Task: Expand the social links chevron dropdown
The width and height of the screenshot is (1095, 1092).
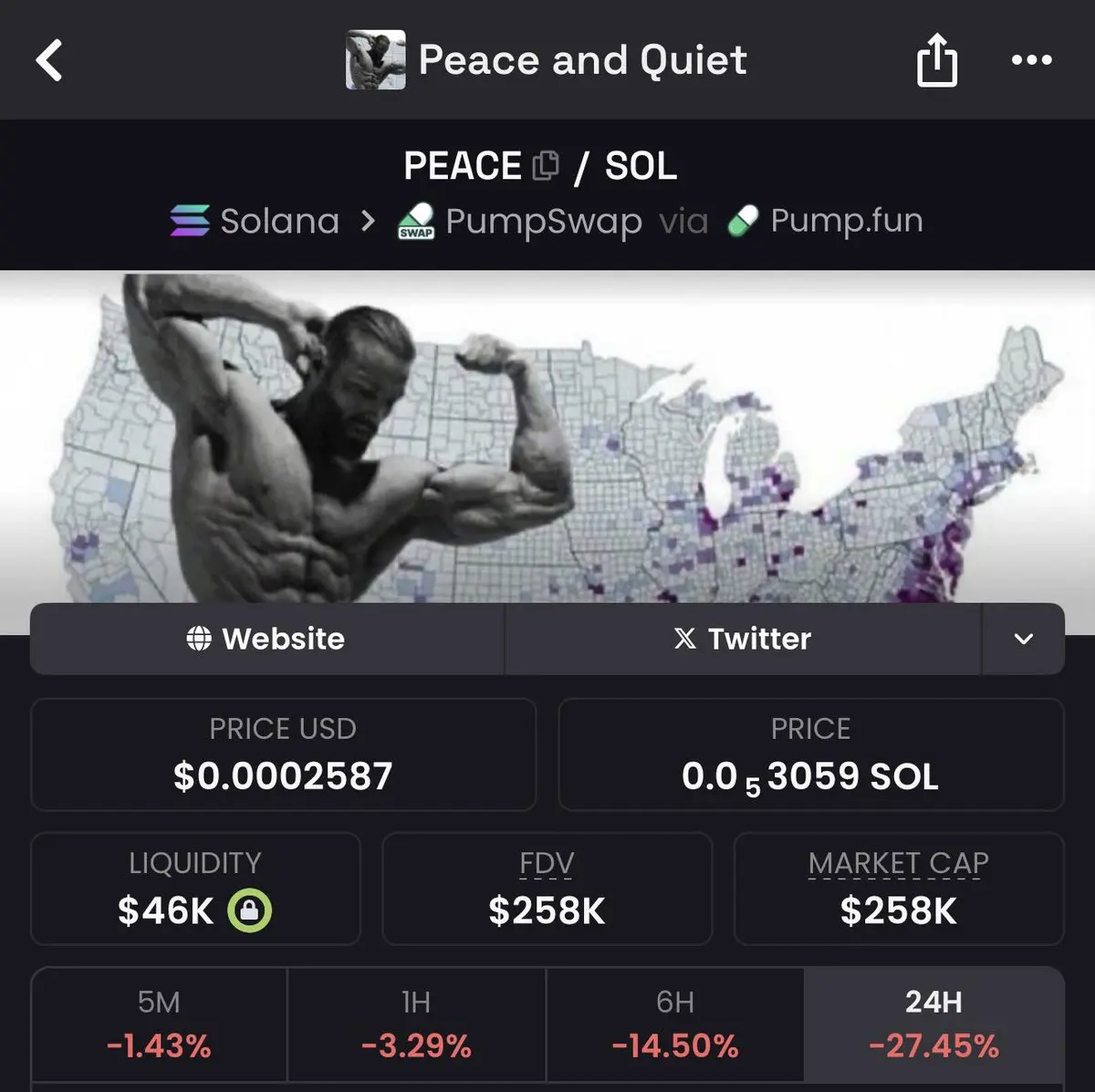Action: click(1024, 639)
